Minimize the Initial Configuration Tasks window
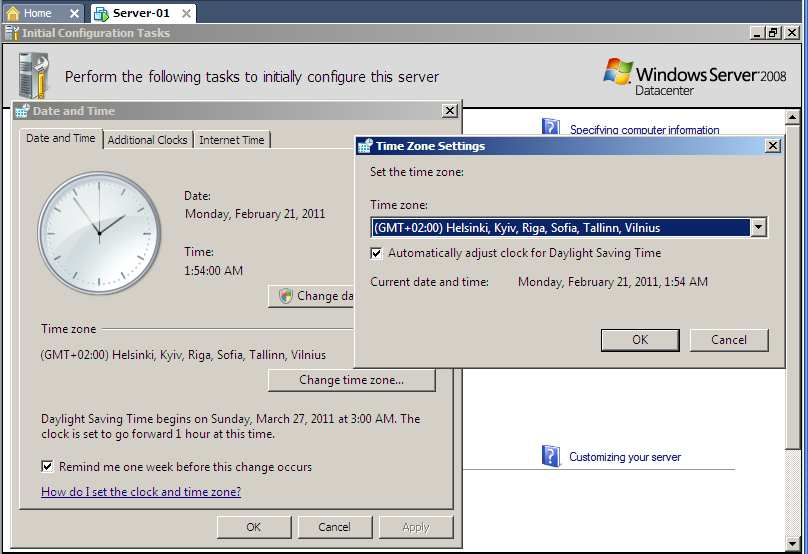 click(x=756, y=33)
